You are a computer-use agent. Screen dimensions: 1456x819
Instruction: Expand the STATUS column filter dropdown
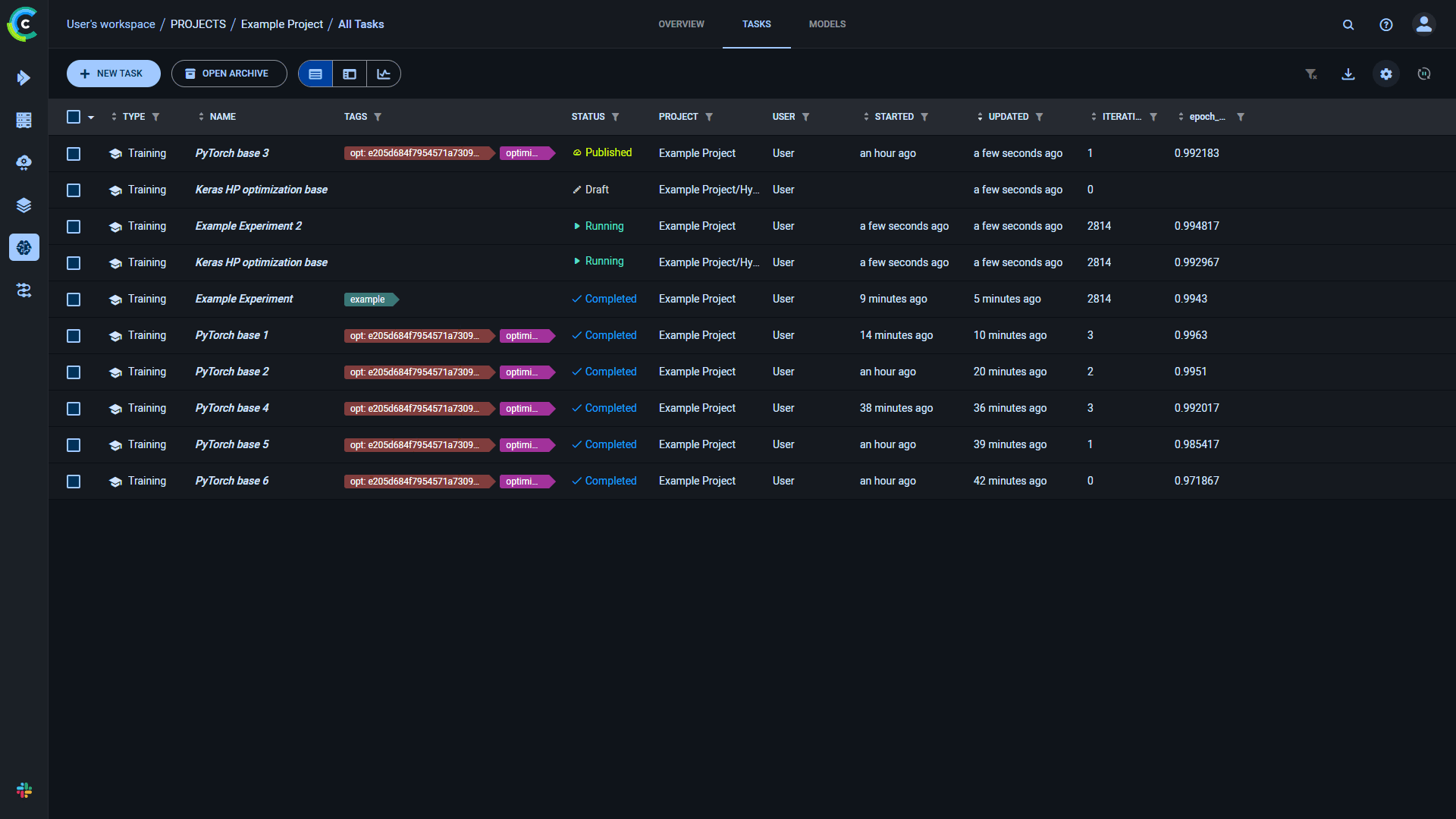(618, 116)
